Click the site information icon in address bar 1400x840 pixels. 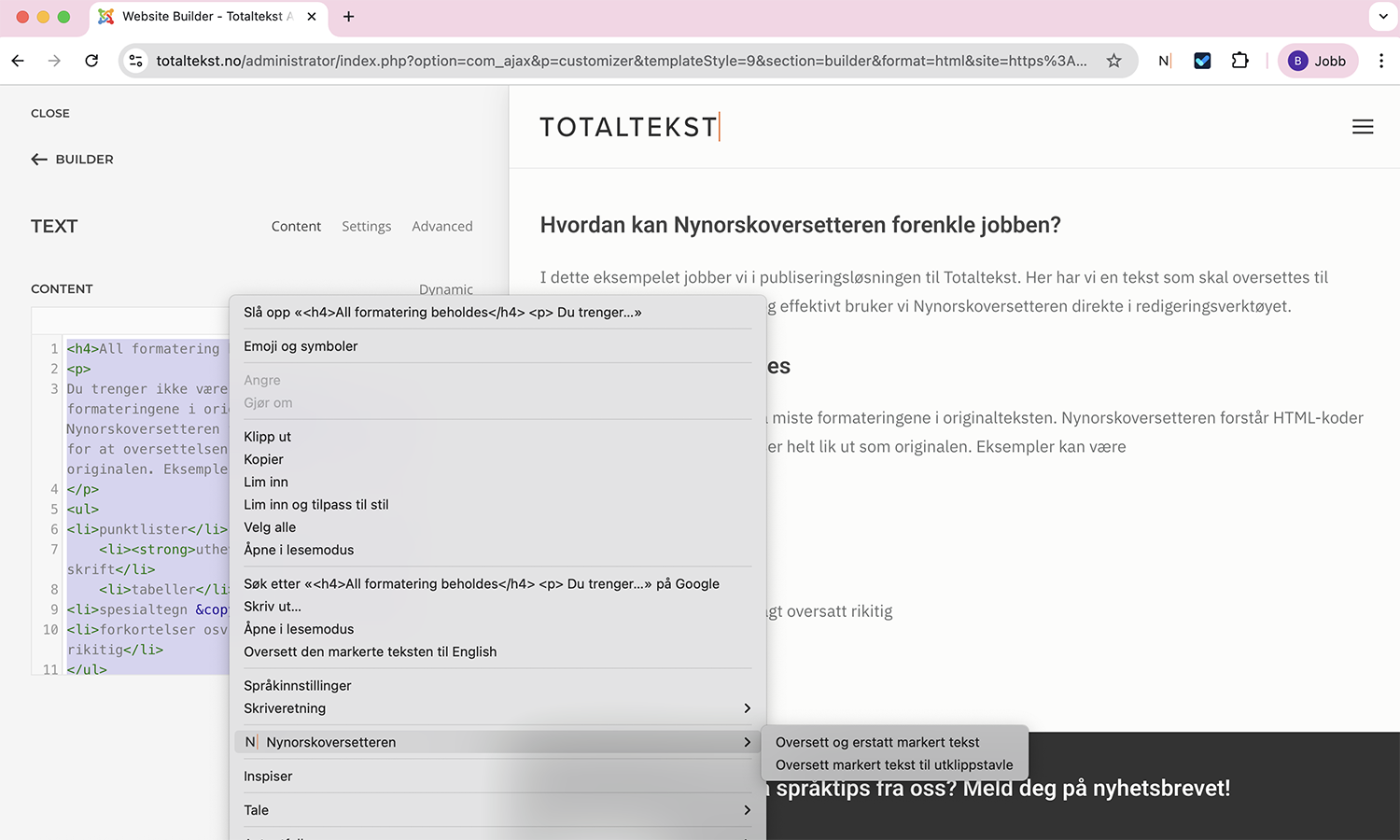point(136,61)
